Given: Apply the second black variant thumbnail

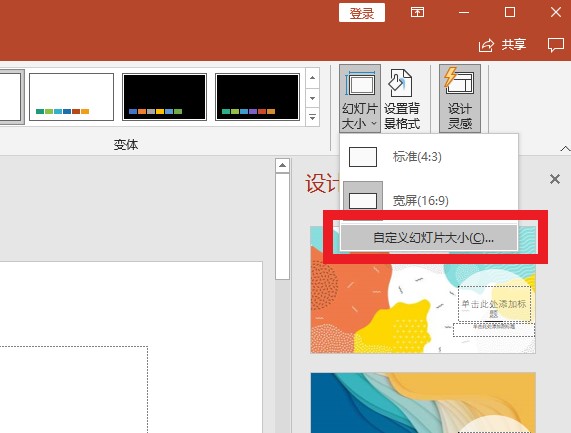Looking at the screenshot, I should 257,97.
